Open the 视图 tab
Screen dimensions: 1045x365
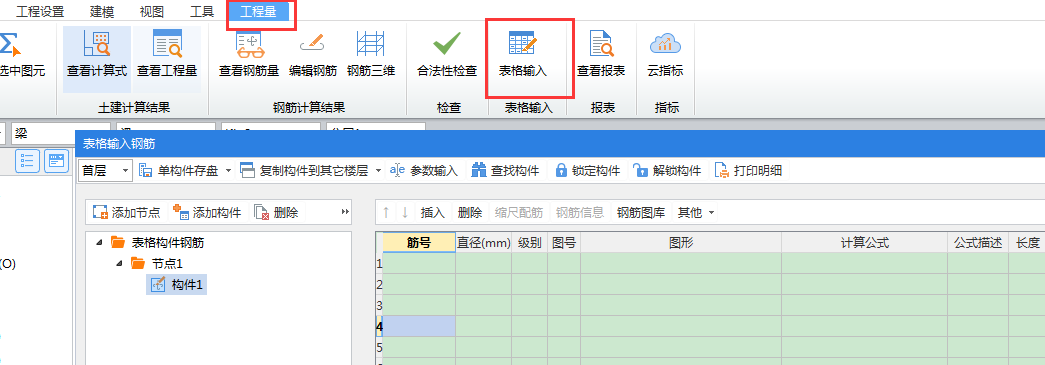pyautogui.click(x=152, y=11)
